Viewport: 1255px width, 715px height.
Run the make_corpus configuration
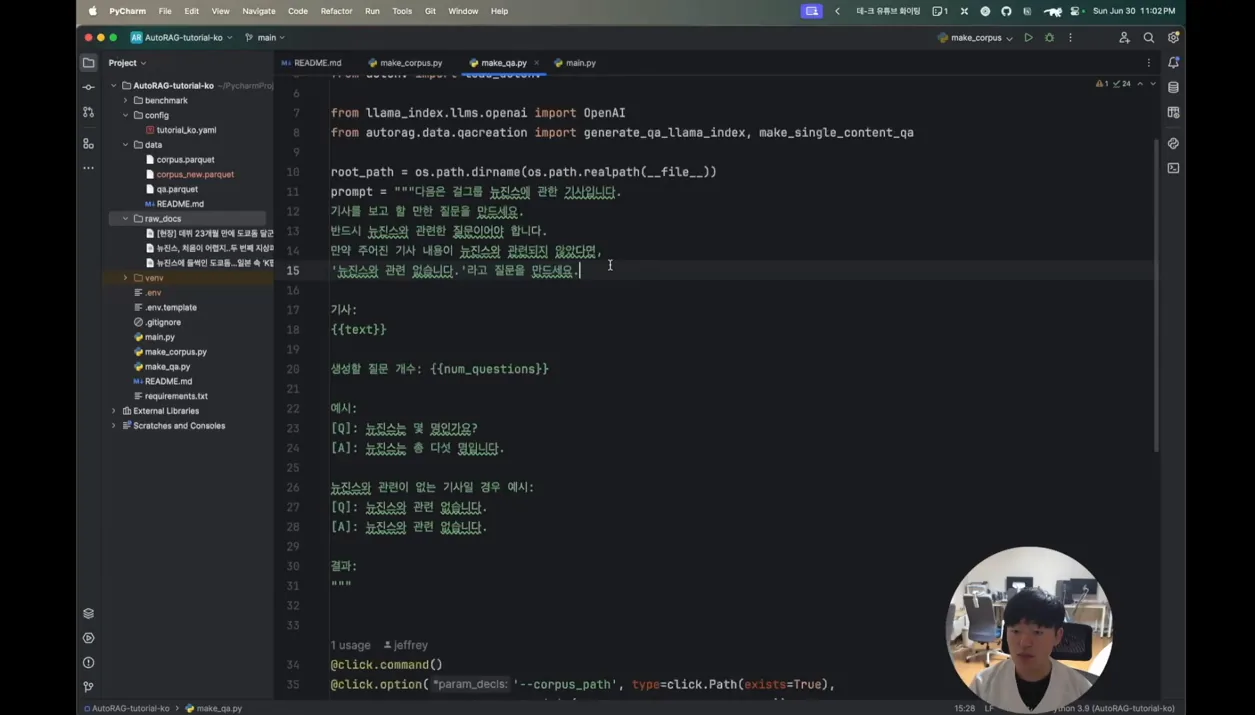click(1028, 38)
